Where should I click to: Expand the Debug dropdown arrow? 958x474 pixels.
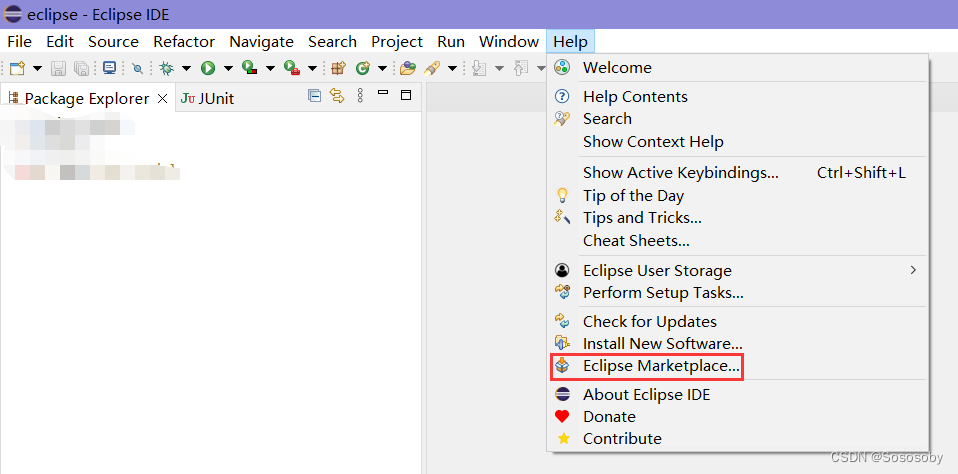(x=186, y=68)
